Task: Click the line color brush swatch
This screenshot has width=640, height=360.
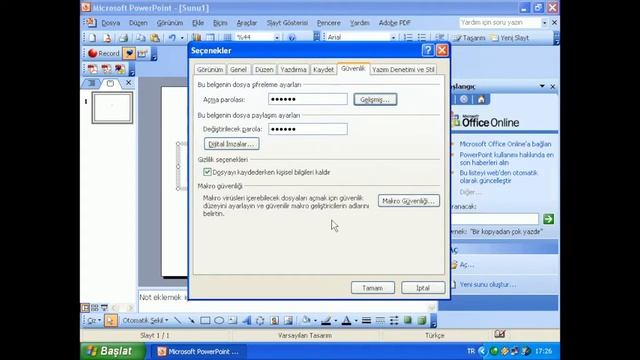Action: click(326, 321)
